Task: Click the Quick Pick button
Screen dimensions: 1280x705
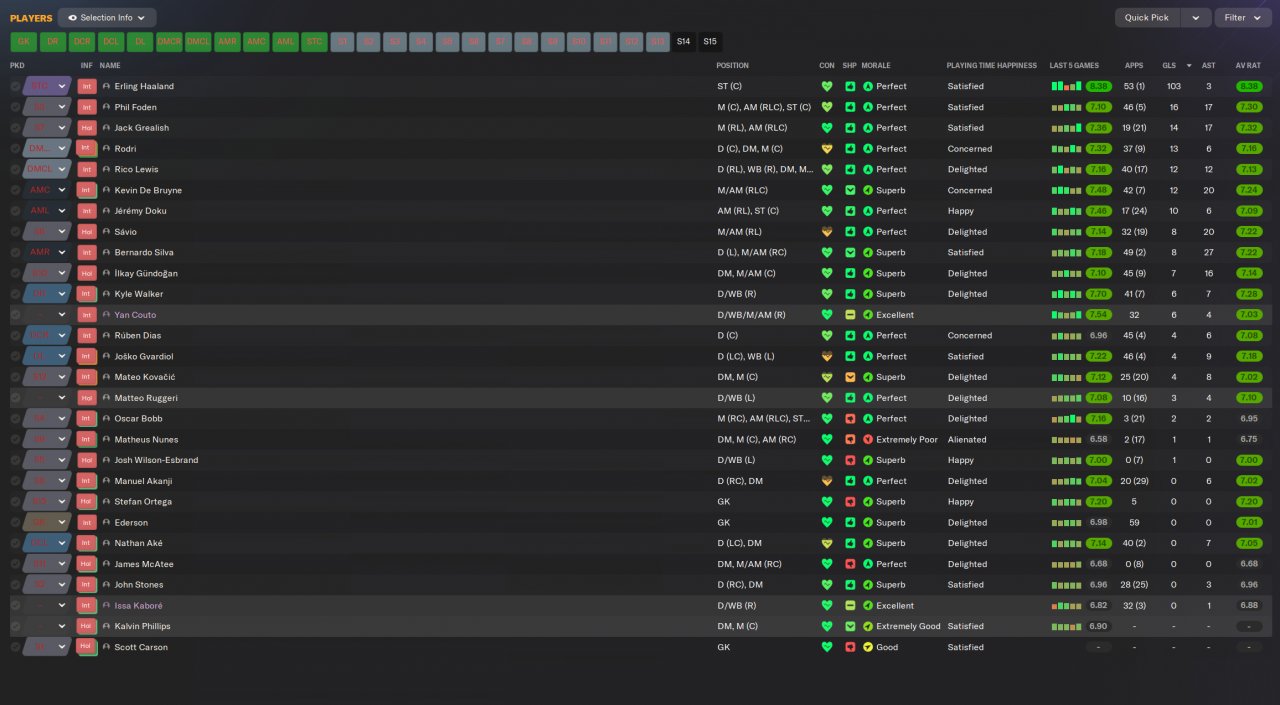Action: (1147, 18)
